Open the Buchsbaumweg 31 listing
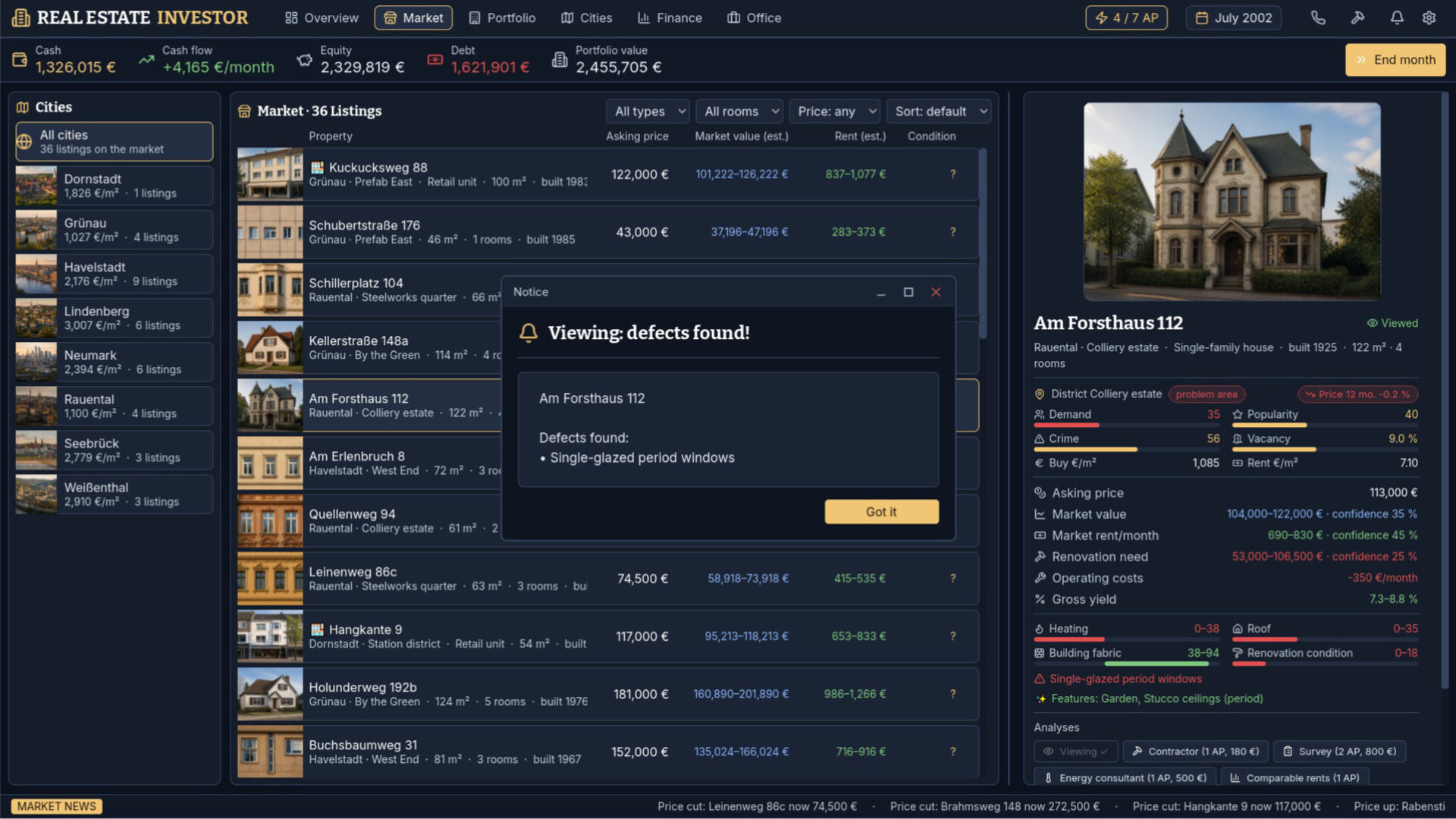 607,752
